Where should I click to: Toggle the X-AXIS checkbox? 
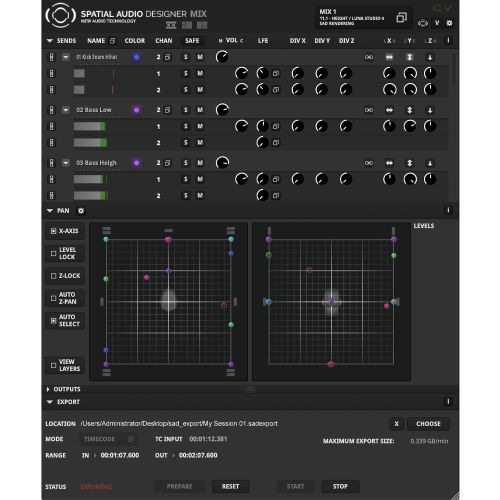[x=53, y=231]
